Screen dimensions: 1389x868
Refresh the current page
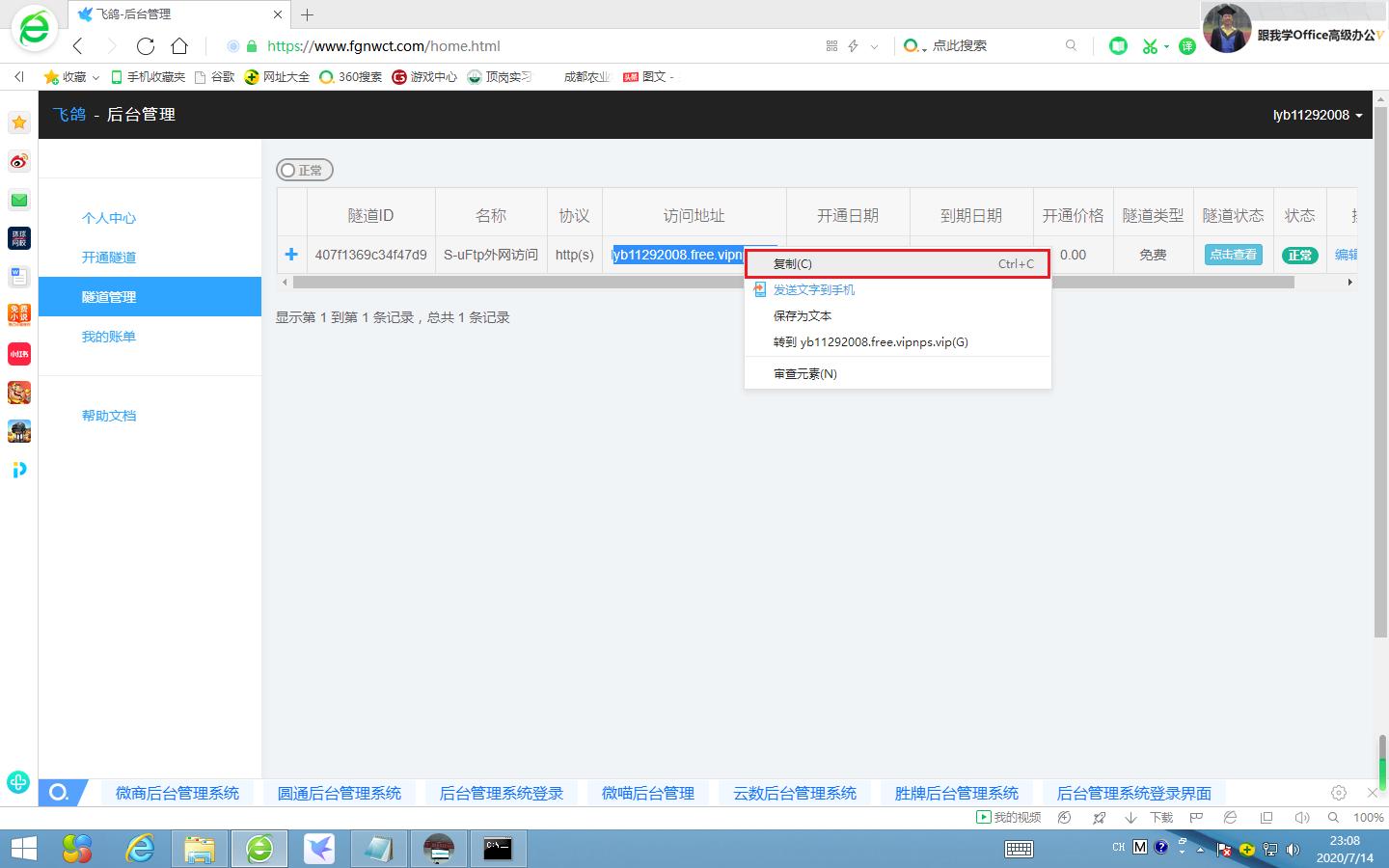pos(146,45)
